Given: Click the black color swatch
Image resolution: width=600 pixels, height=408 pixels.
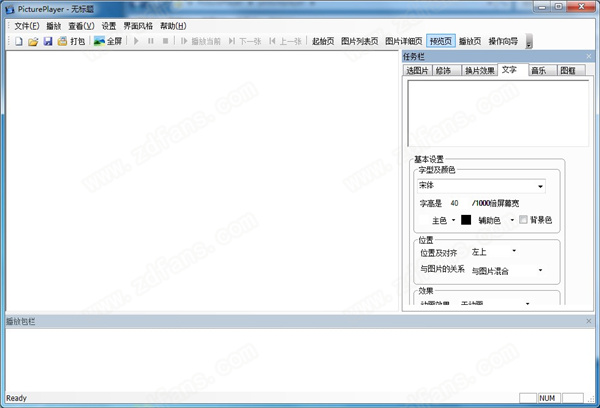Looking at the screenshot, I should pos(466,220).
